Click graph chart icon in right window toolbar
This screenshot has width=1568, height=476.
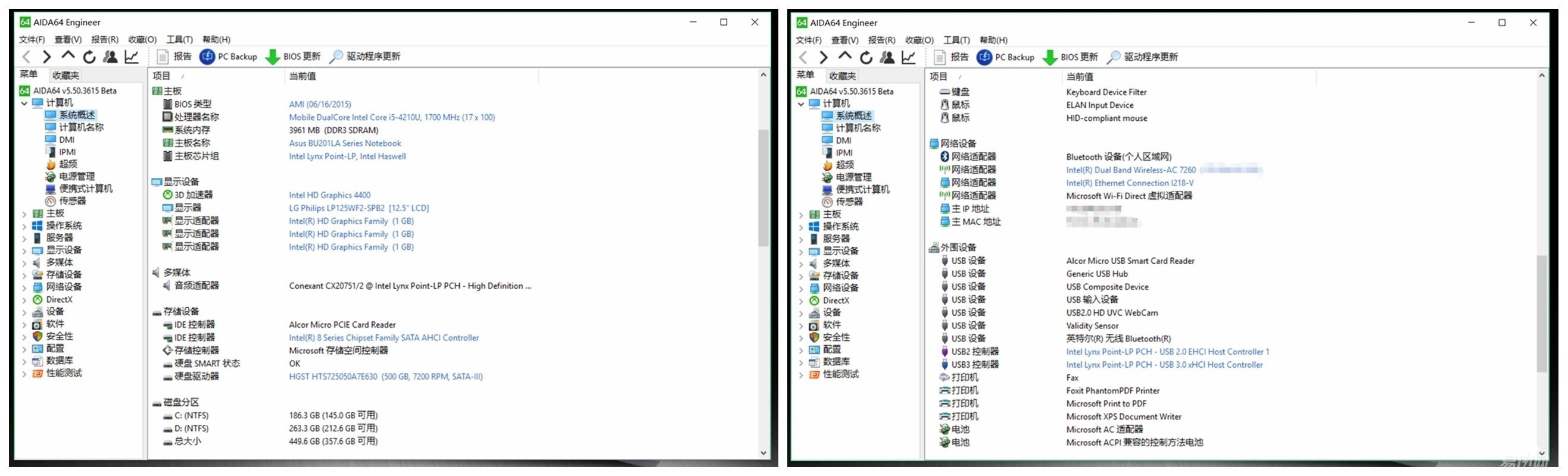coord(909,58)
